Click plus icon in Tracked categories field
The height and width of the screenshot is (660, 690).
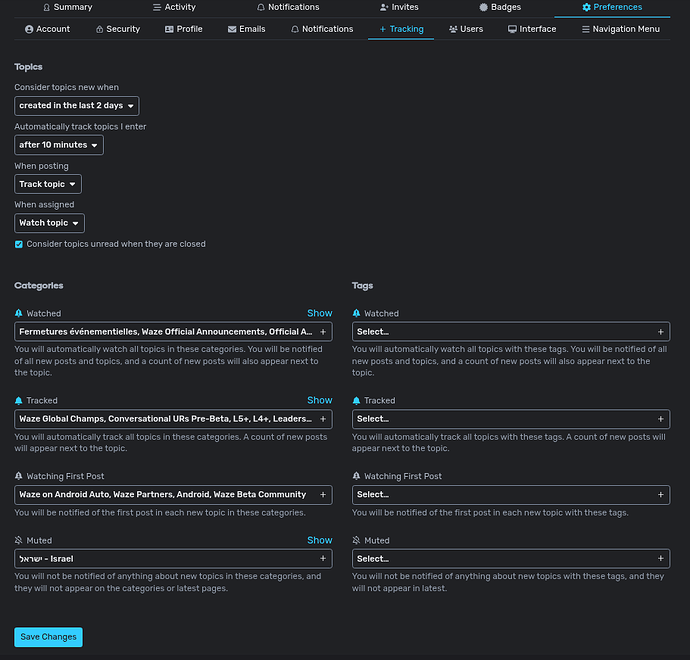(x=322, y=419)
